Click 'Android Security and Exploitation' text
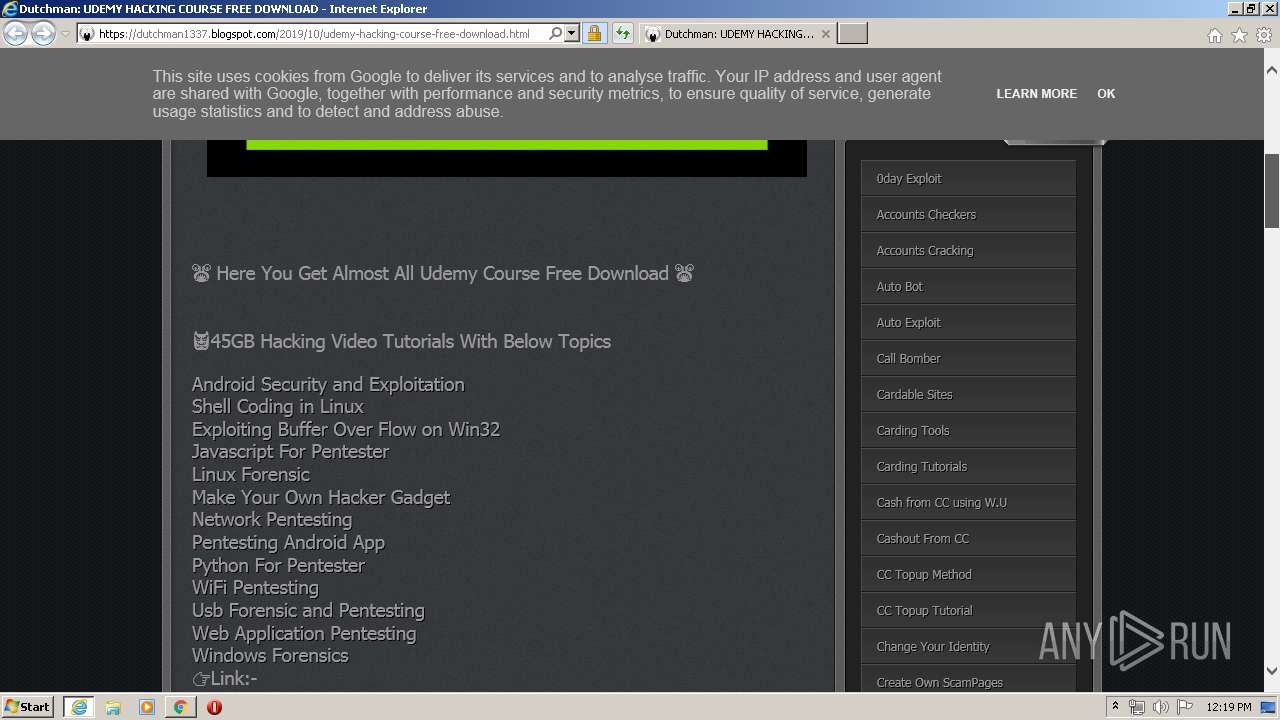The width and height of the screenshot is (1280, 720). coord(328,384)
